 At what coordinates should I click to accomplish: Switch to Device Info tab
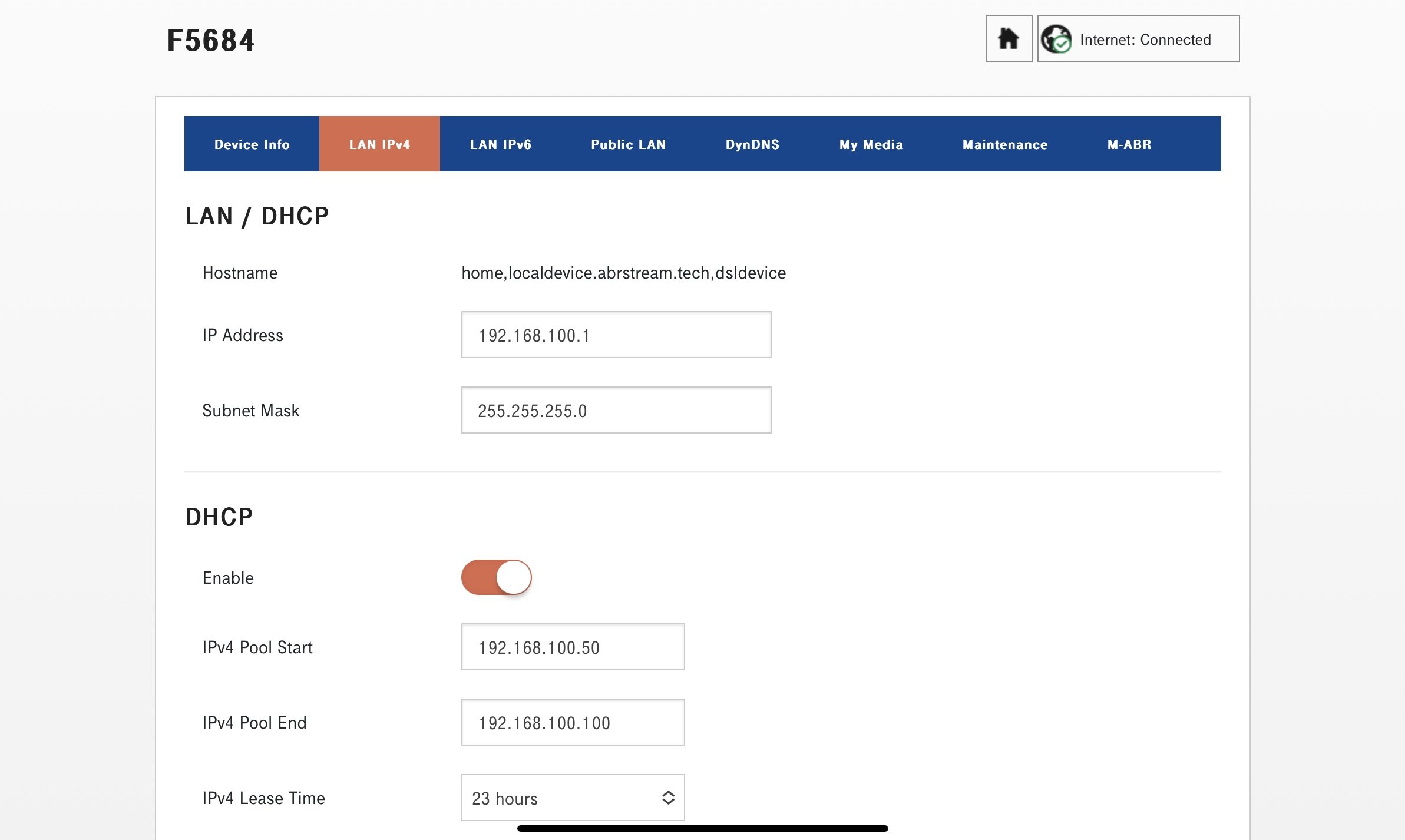(x=252, y=144)
